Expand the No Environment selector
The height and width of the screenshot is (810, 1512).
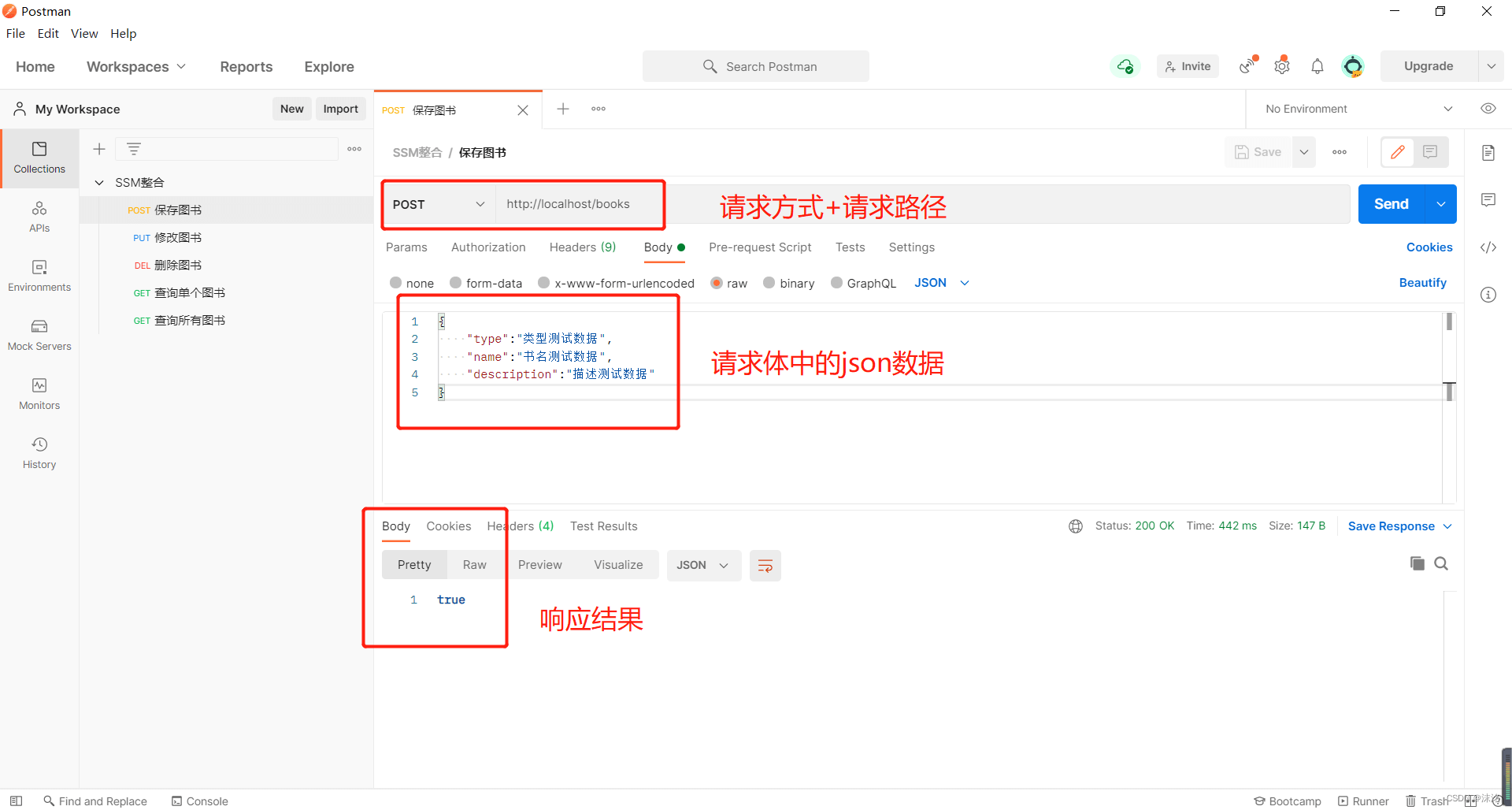click(x=1358, y=109)
